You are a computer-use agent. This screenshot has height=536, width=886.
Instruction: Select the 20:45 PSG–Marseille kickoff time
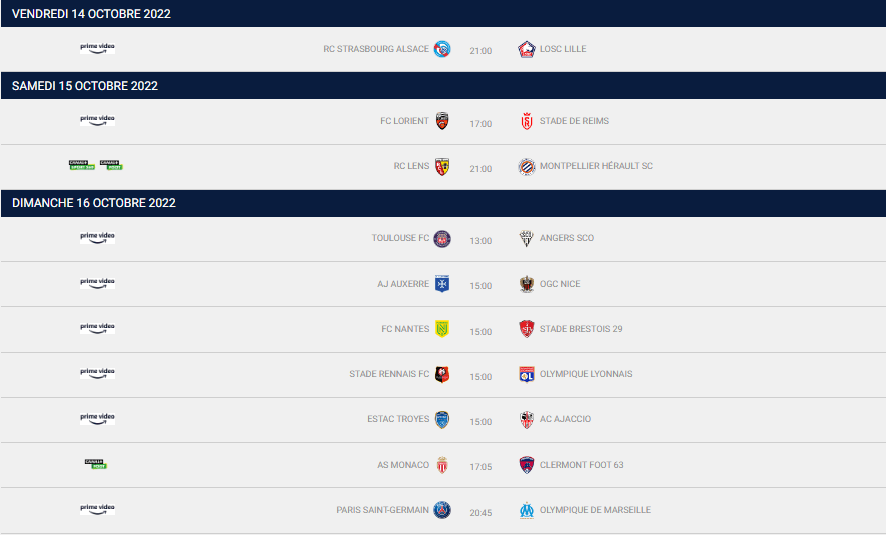480,513
